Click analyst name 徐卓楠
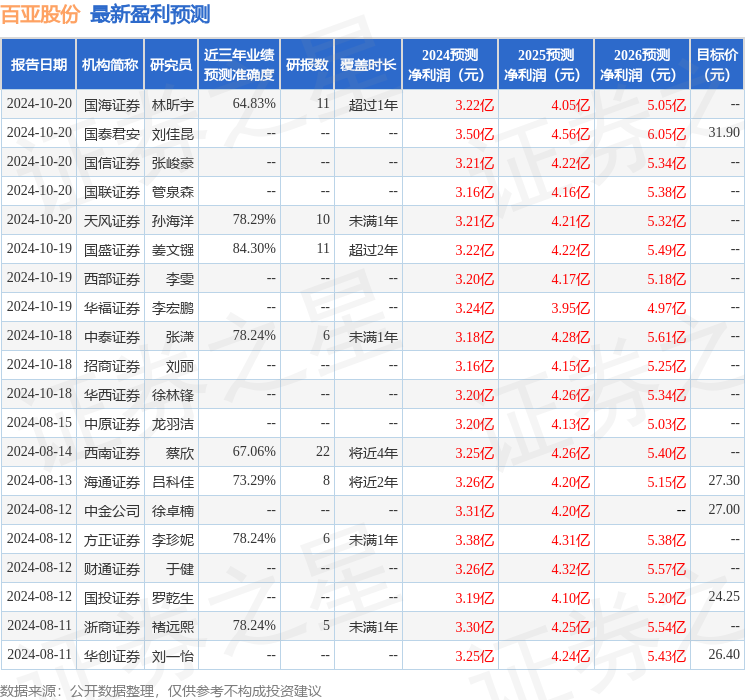Image resolution: width=745 pixels, height=700 pixels. tap(172, 511)
